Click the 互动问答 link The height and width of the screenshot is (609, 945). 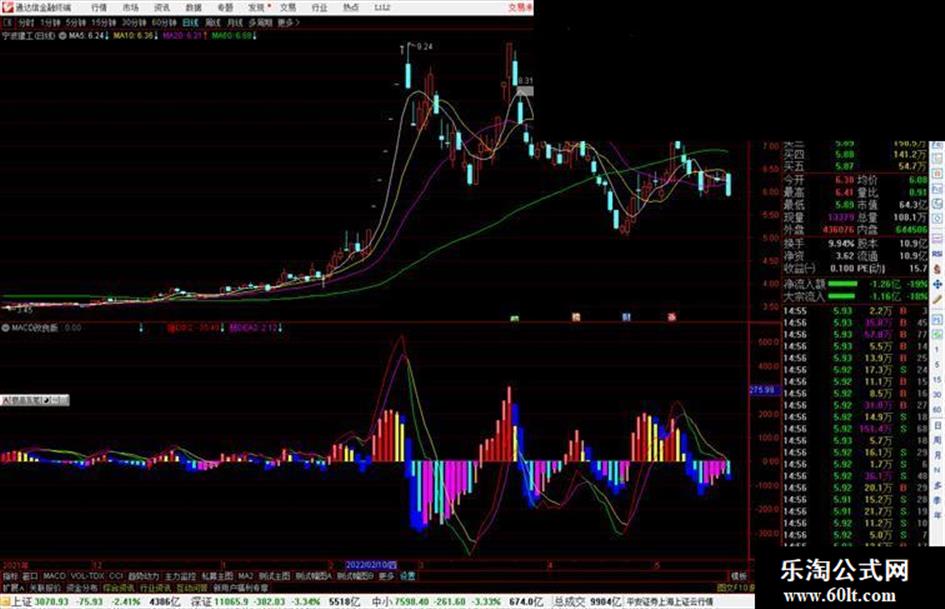point(192,587)
